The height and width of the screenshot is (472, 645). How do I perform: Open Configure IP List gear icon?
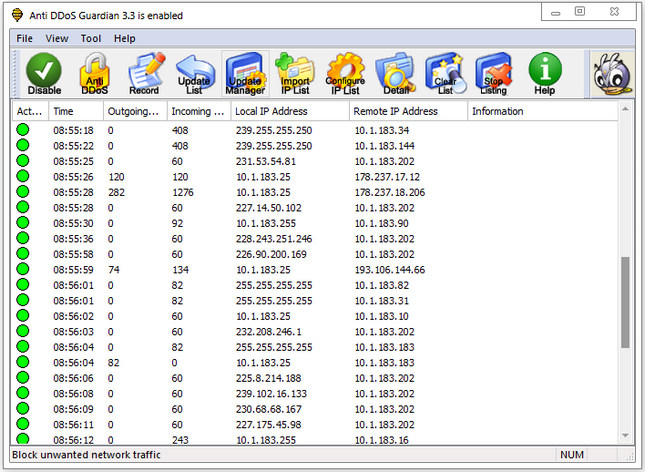click(346, 74)
